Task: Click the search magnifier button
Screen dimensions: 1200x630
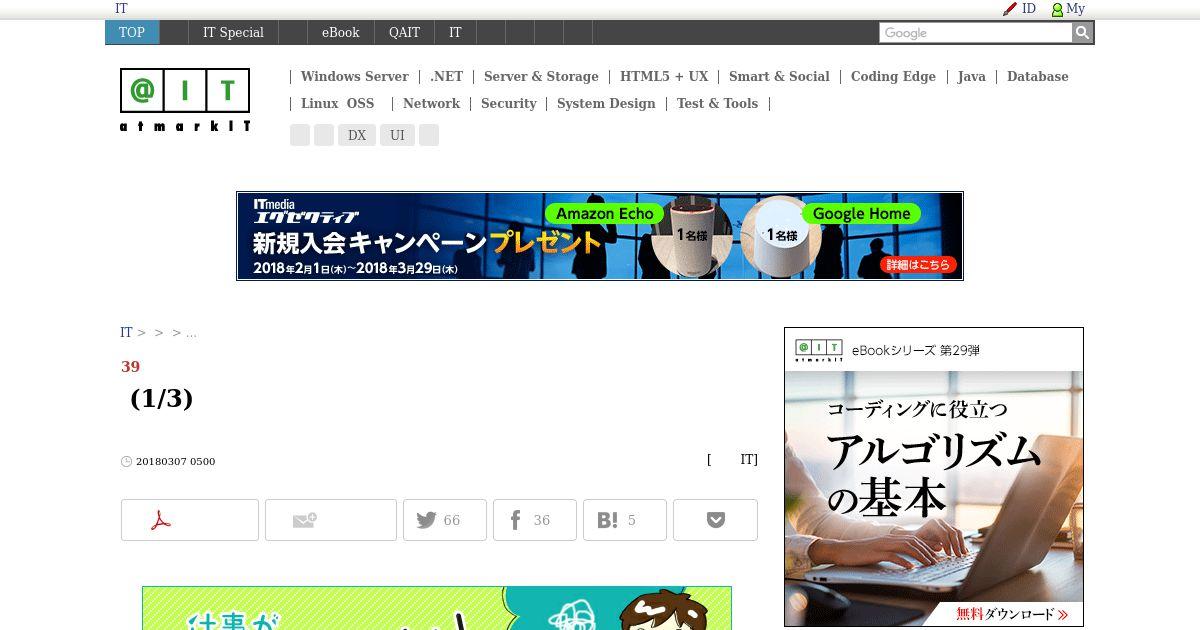Action: pyautogui.click(x=1083, y=33)
